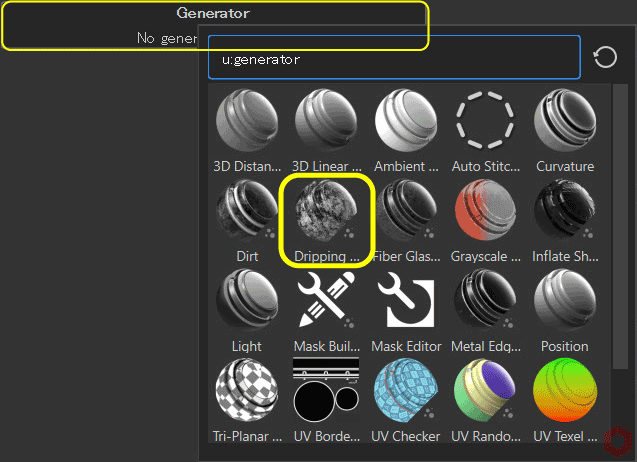The width and height of the screenshot is (637, 462).
Task: Choose the UV Texel Density generator
Action: pyautogui.click(x=565, y=400)
